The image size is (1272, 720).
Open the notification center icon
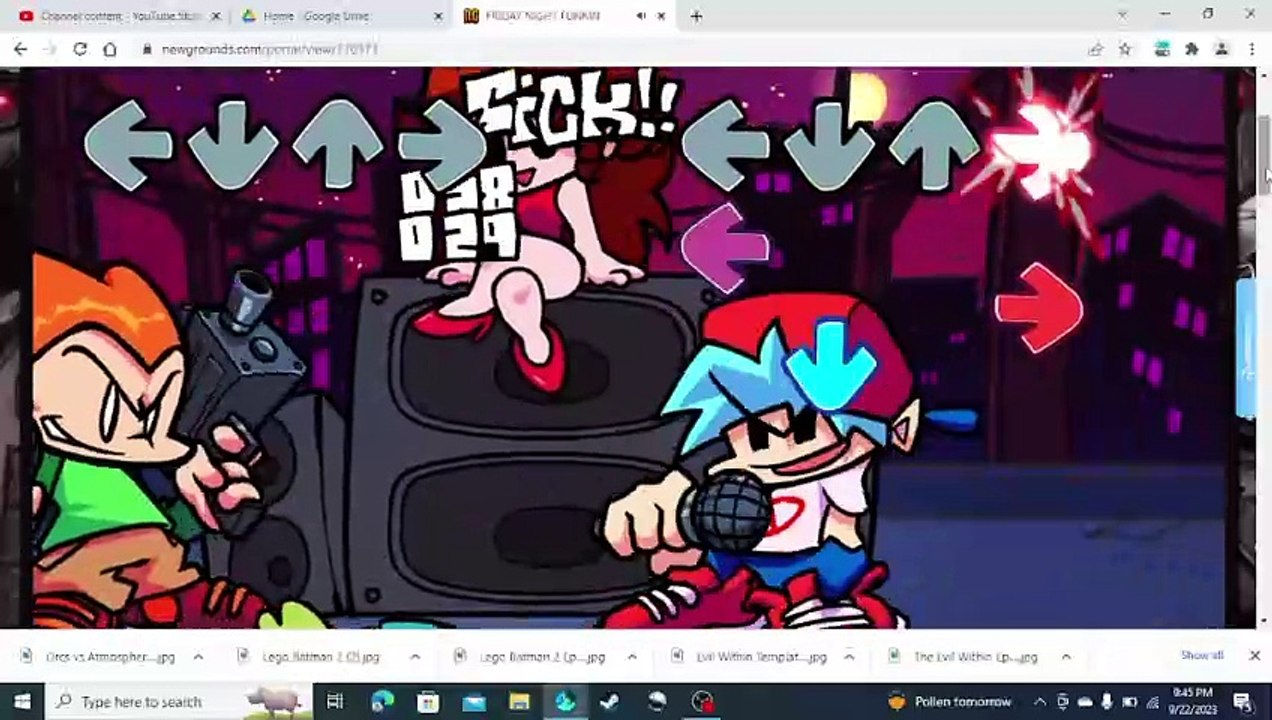pos(1243,701)
